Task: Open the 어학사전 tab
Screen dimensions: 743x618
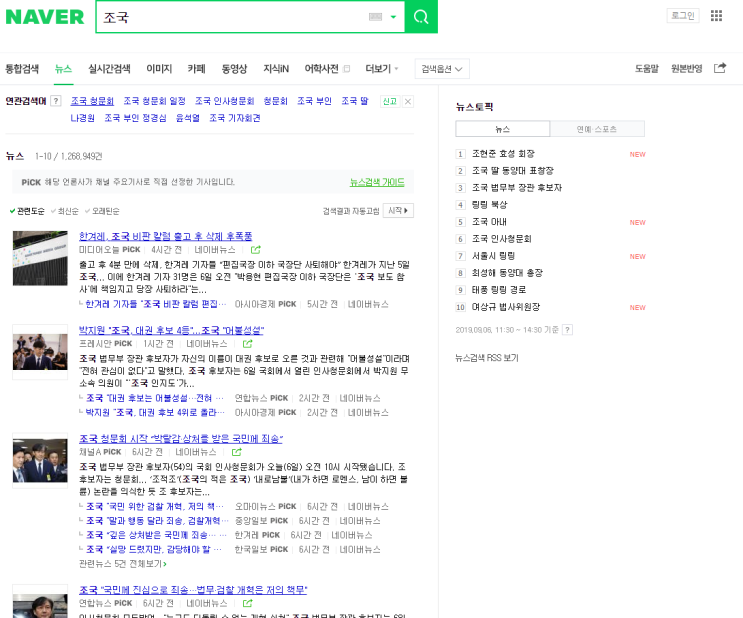Action: point(321,69)
